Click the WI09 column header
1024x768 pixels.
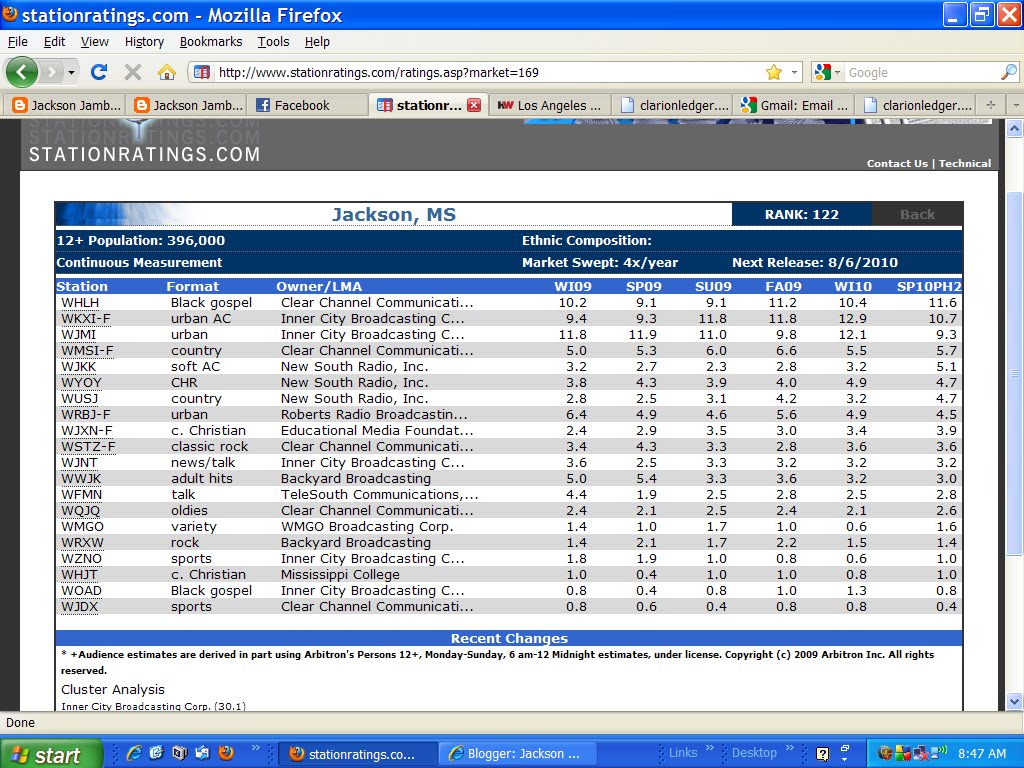coord(573,286)
